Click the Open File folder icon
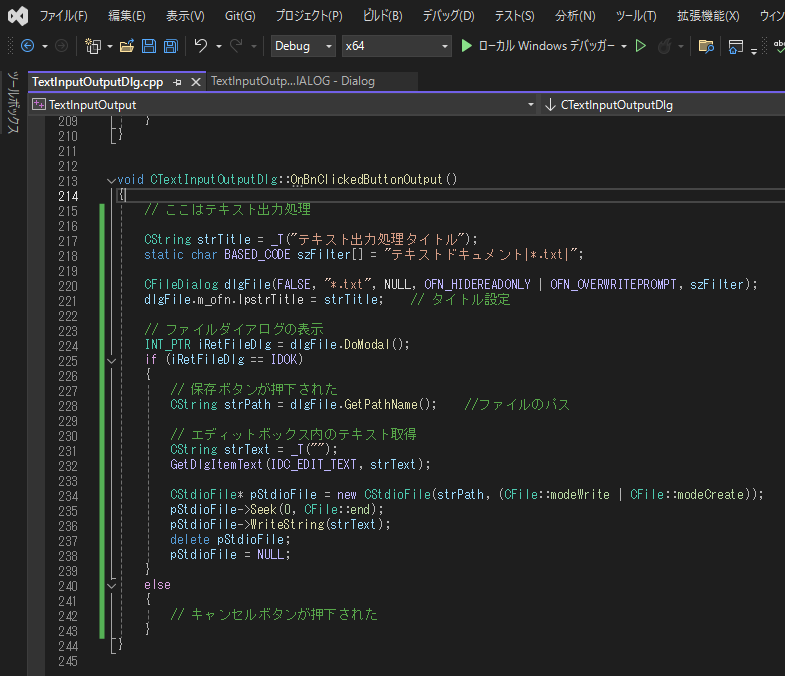This screenshot has height=676, width=785. tap(127, 46)
